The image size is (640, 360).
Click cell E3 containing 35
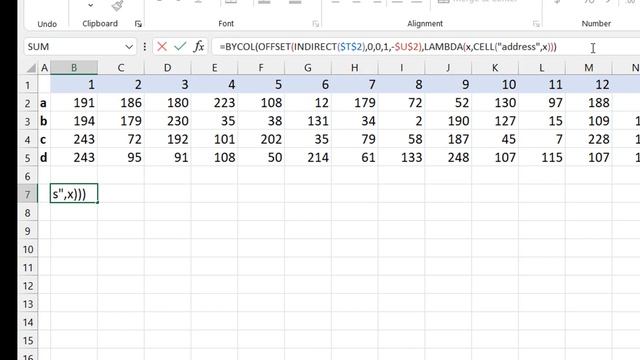214,121
